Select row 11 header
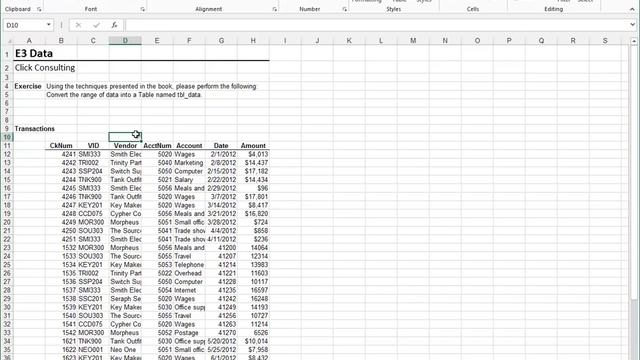The height and width of the screenshot is (360, 640). click(7, 146)
